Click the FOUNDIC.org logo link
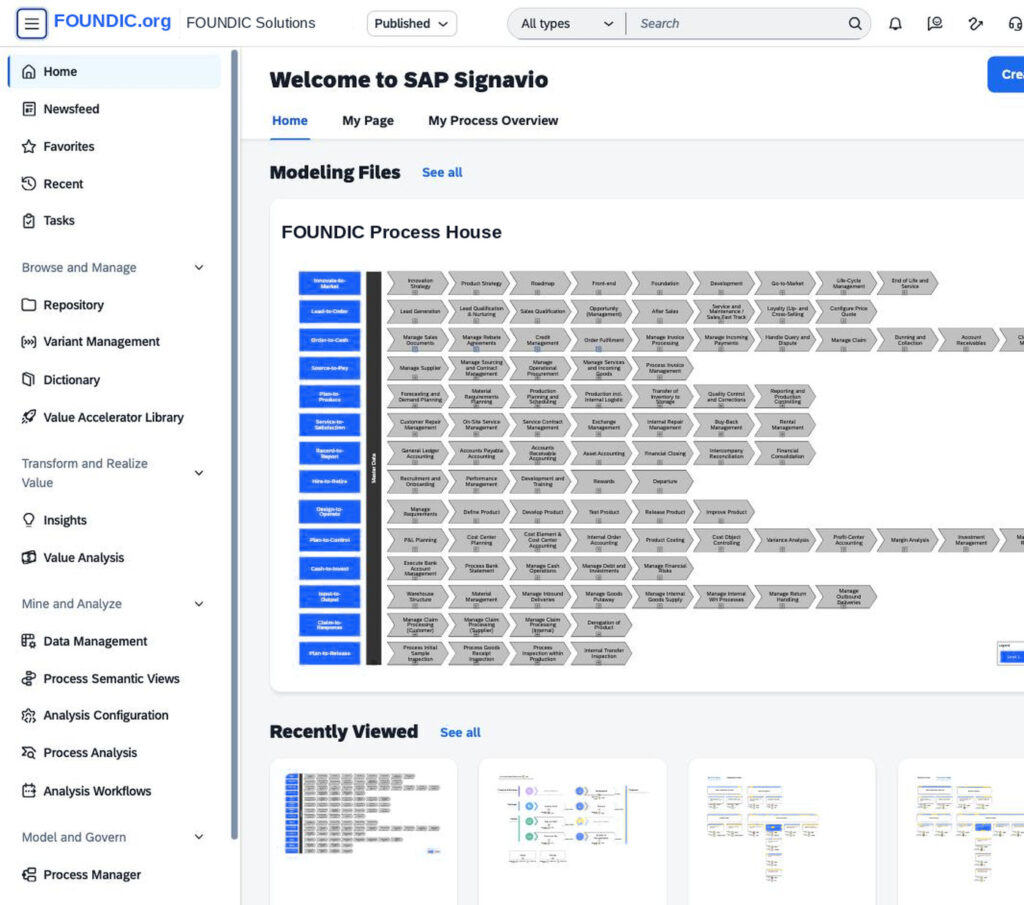Image resolution: width=1024 pixels, height=905 pixels. tap(112, 22)
